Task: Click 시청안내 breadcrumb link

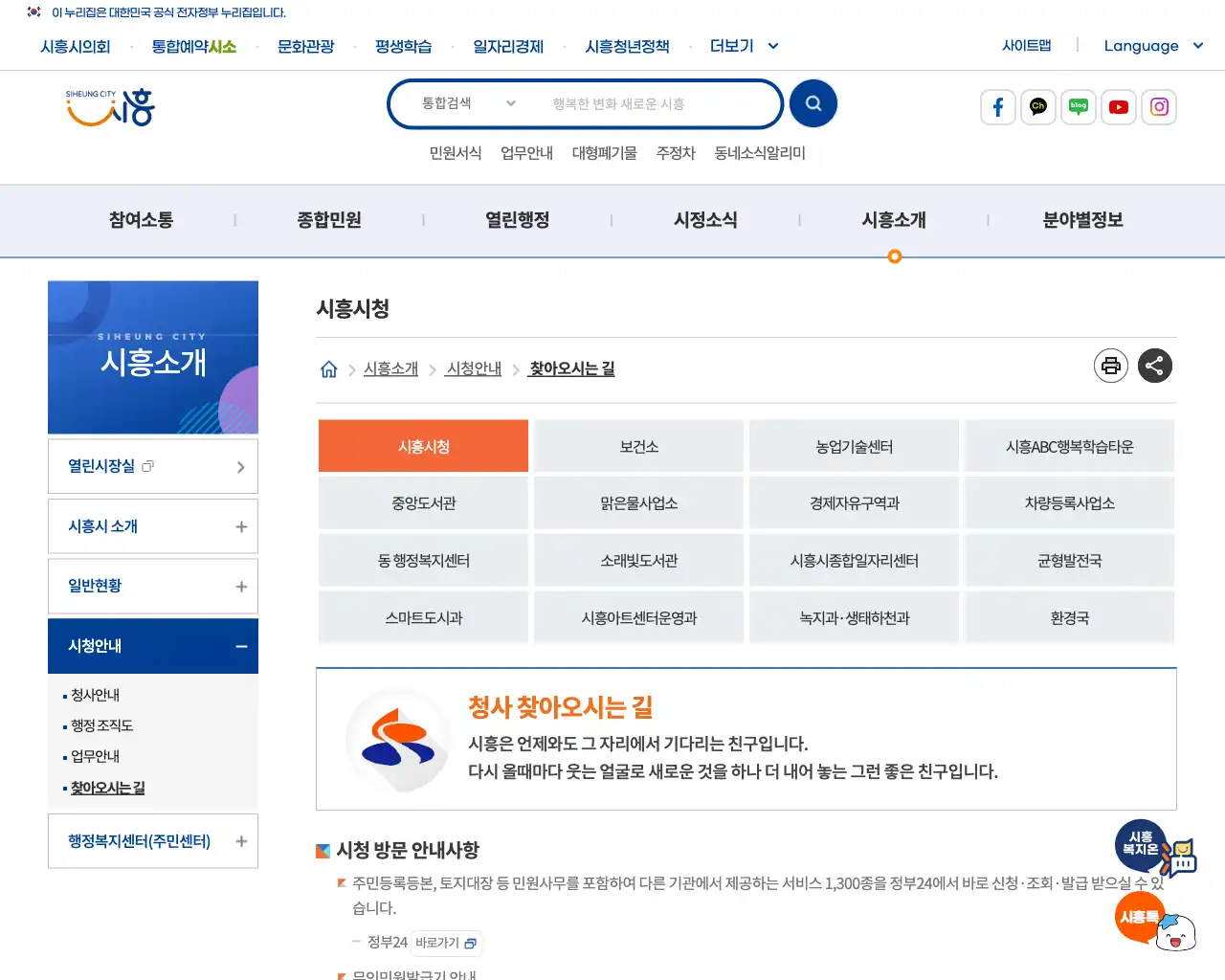Action: pos(474,368)
